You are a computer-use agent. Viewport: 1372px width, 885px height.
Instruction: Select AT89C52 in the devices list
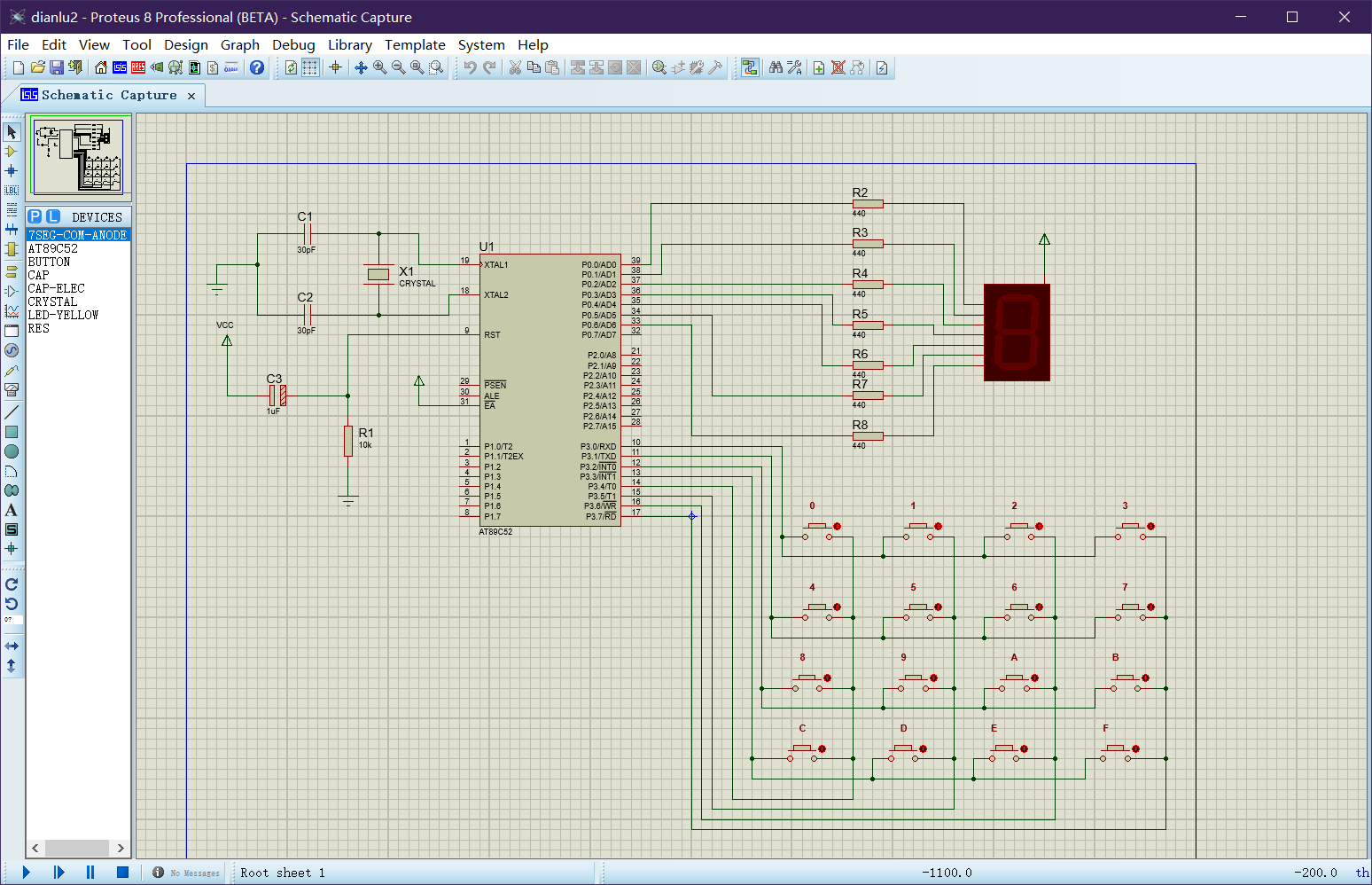[53, 248]
